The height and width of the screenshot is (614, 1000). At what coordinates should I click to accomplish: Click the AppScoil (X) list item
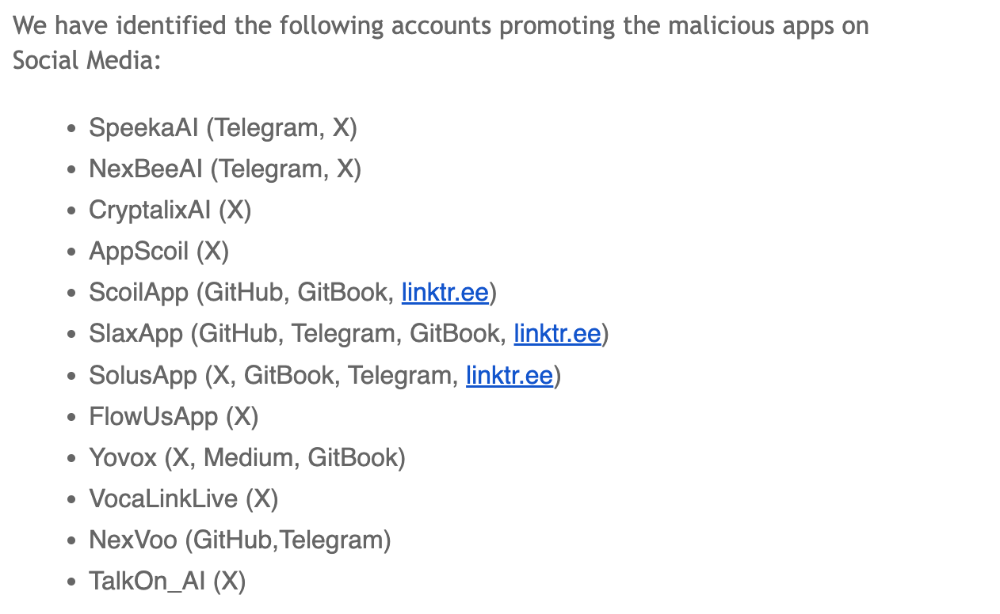(x=159, y=251)
